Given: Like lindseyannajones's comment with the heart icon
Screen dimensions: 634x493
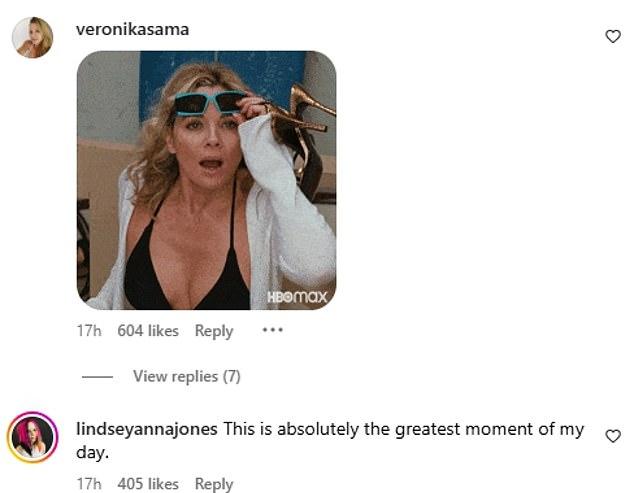Looking at the screenshot, I should 613,436.
